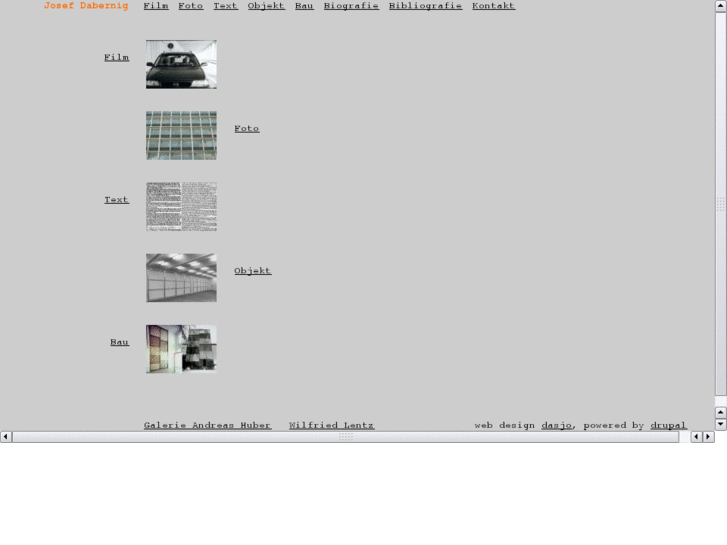Visit Wilfried Lentz footer link
727x545 pixels.
coord(332,425)
